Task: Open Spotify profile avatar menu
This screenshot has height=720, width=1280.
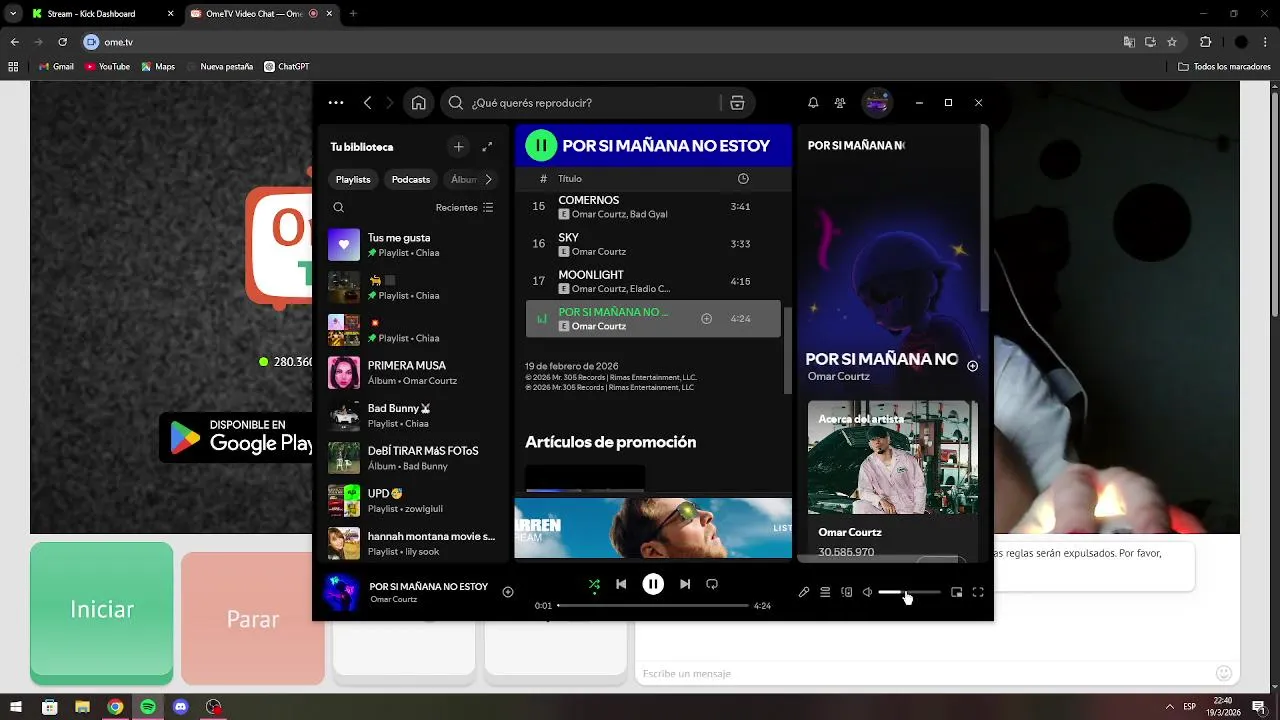Action: tap(877, 102)
